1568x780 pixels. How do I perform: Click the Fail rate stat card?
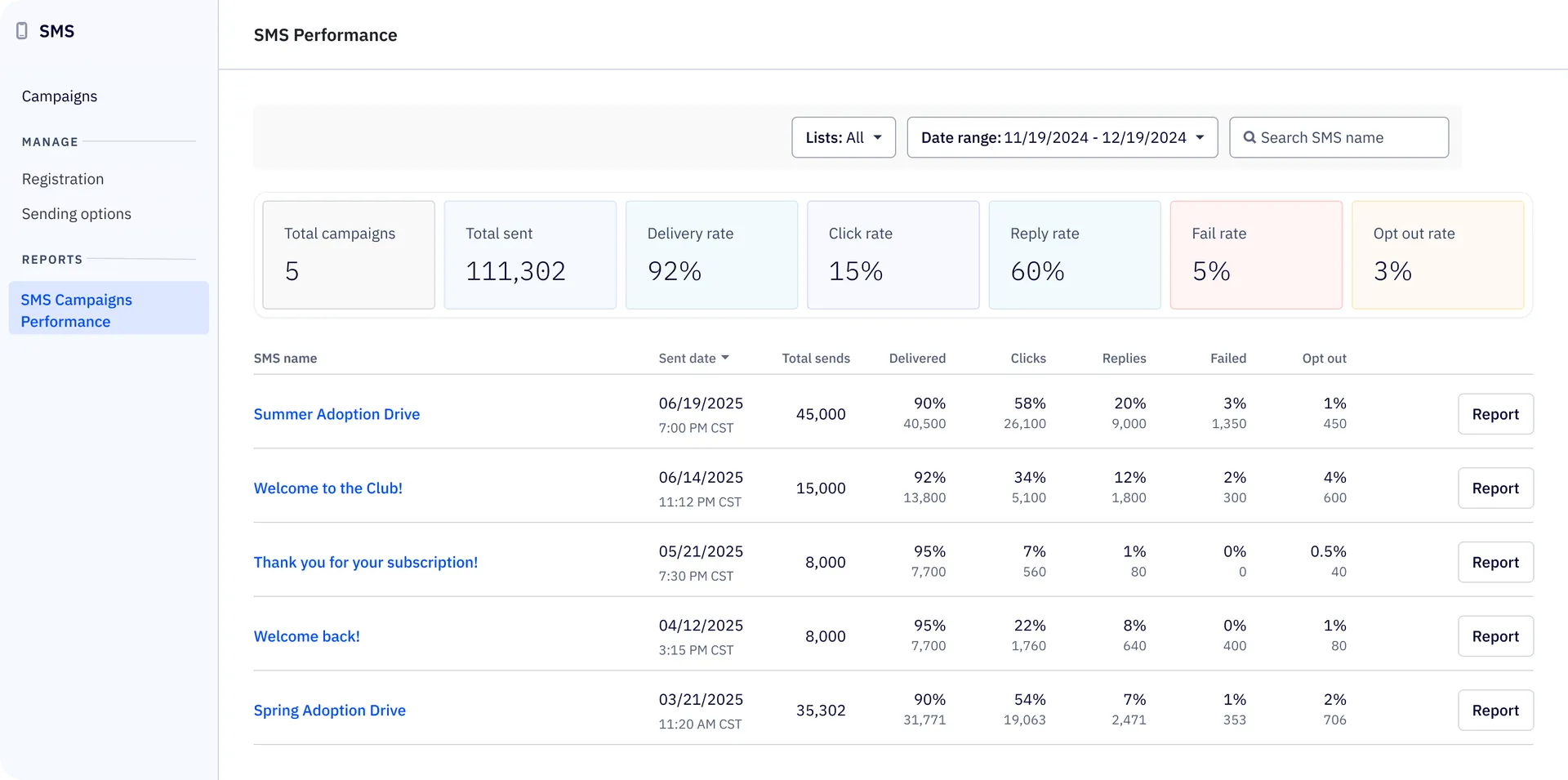point(1256,254)
